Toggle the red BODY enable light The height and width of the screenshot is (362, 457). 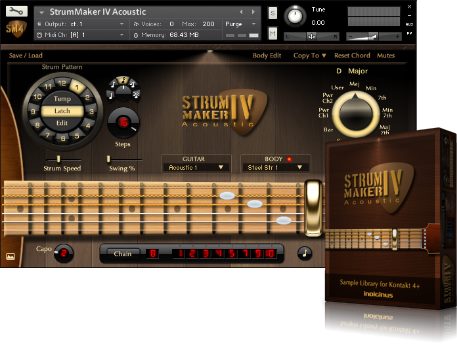[289, 159]
